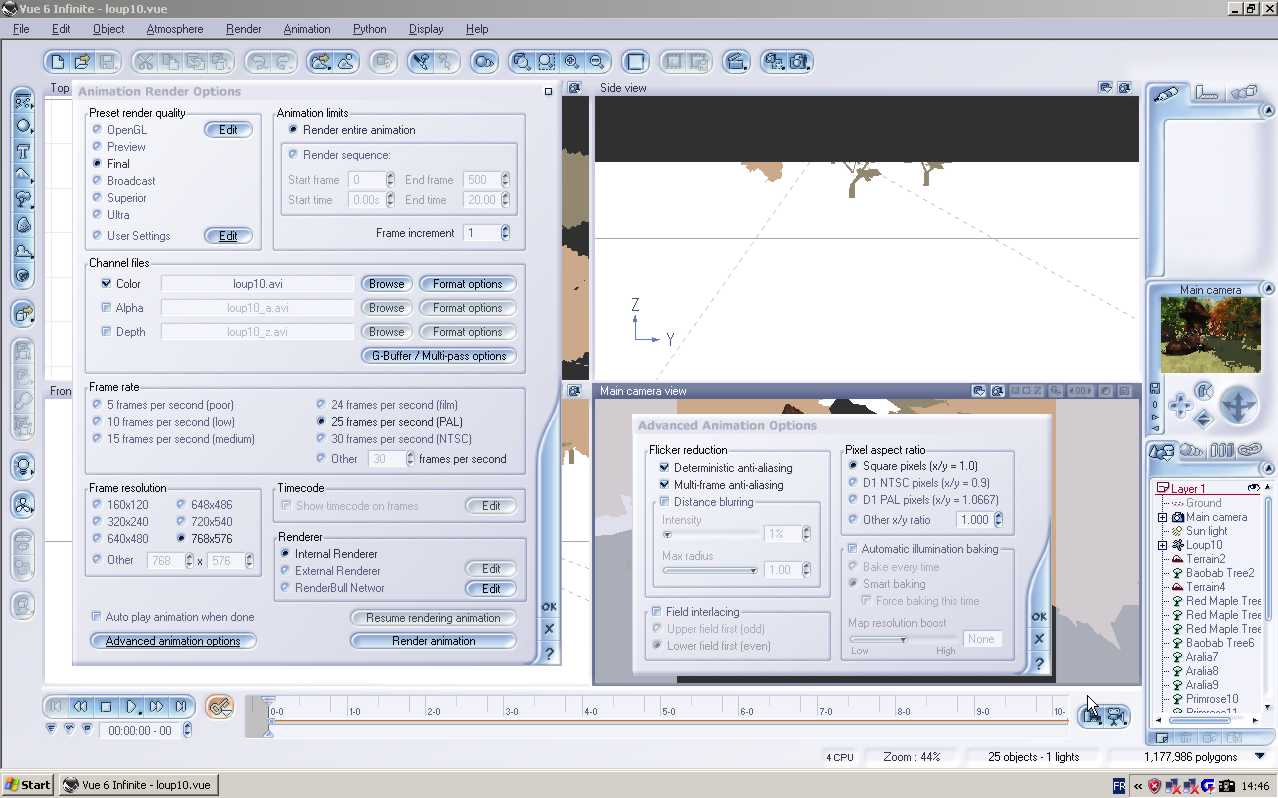Click the OK button of Animation Render Options

pyautogui.click(x=549, y=607)
